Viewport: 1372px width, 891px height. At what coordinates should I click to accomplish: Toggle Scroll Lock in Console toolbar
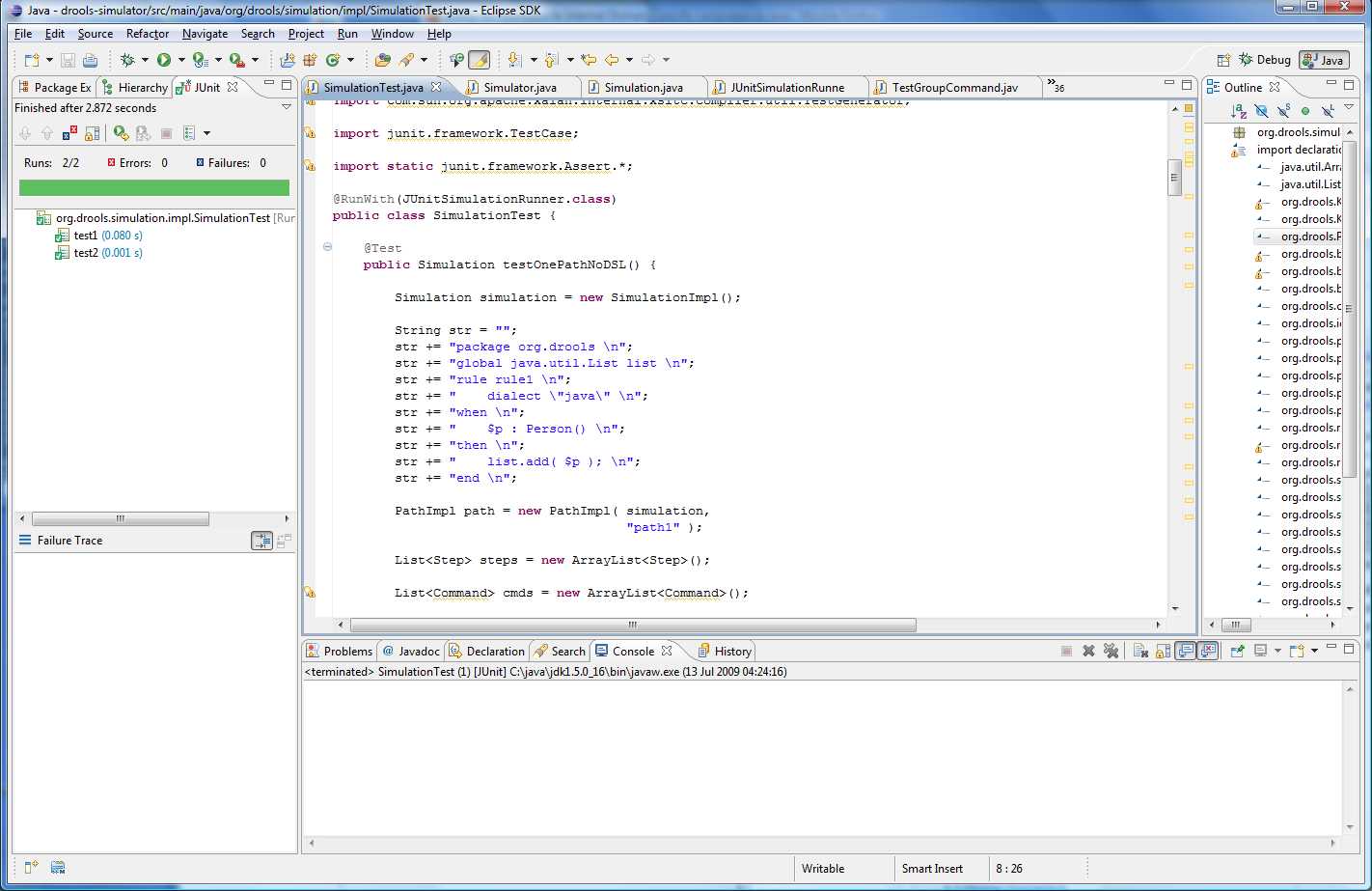click(1164, 651)
